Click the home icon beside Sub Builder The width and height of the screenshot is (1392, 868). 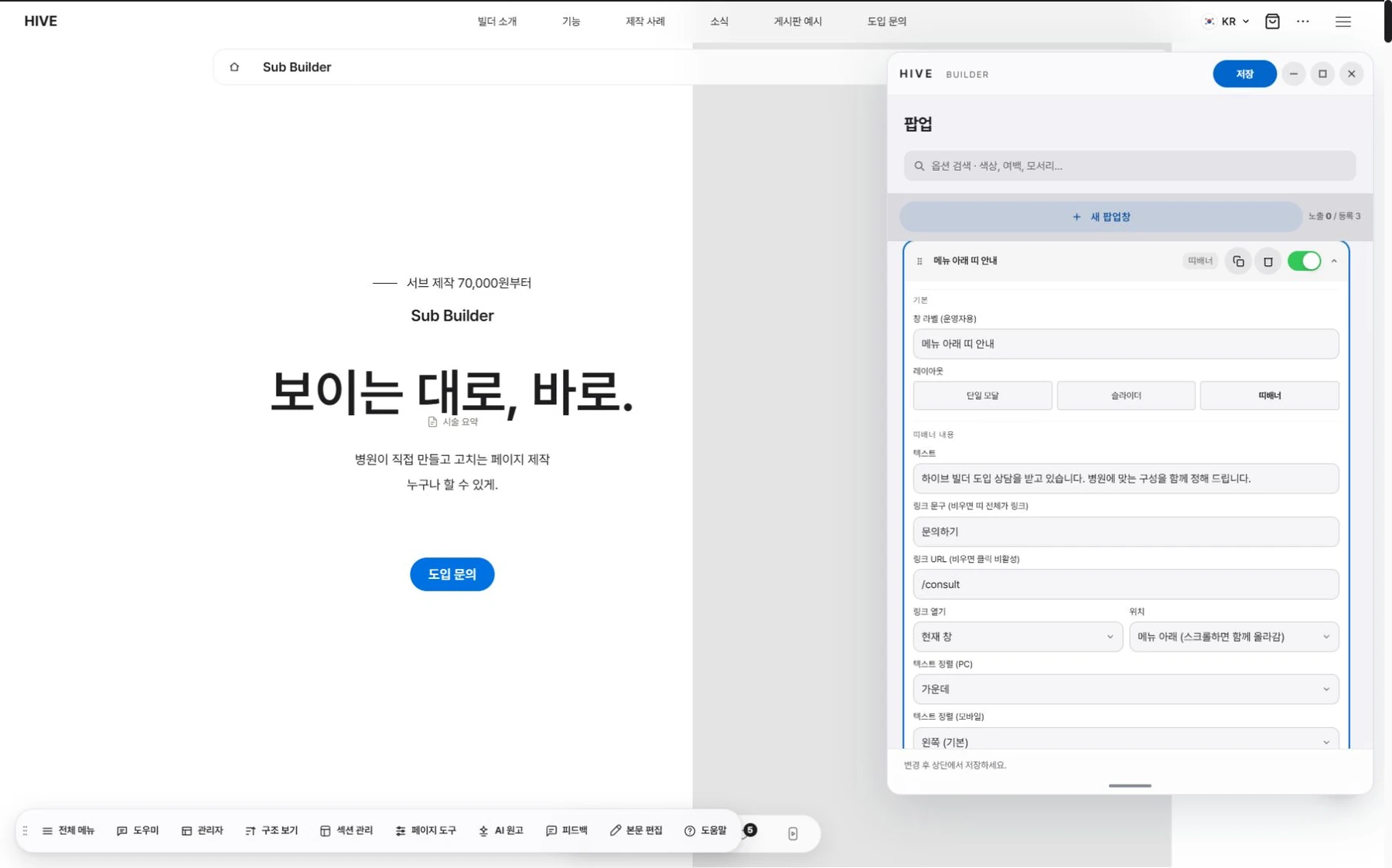coord(234,67)
